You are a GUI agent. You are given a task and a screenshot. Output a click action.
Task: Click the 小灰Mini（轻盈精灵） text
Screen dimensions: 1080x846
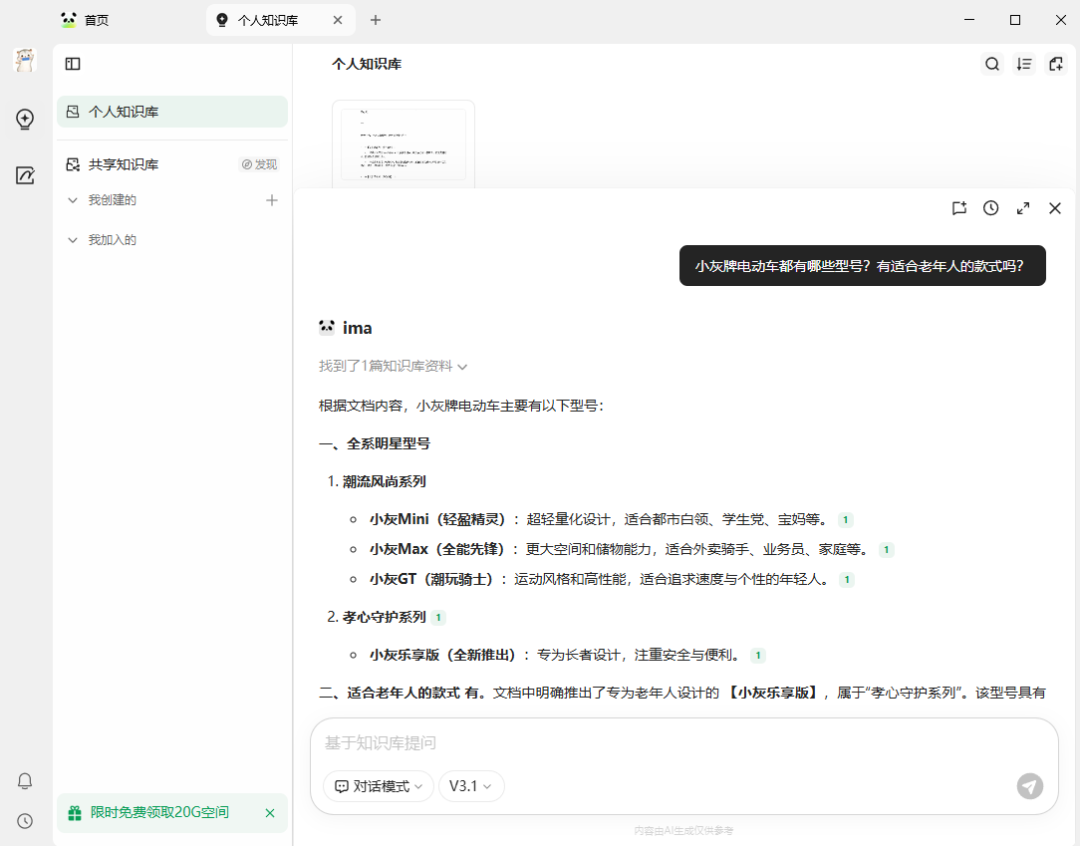437,519
